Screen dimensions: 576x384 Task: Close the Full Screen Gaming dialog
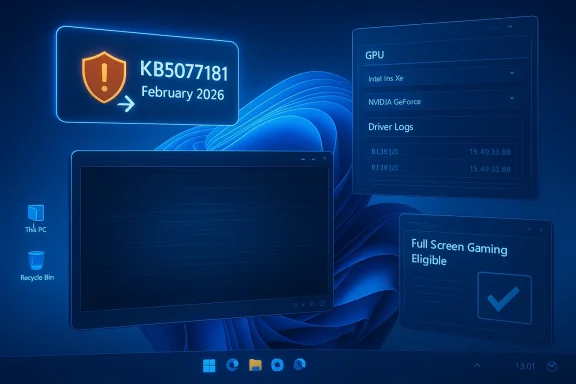541,230
